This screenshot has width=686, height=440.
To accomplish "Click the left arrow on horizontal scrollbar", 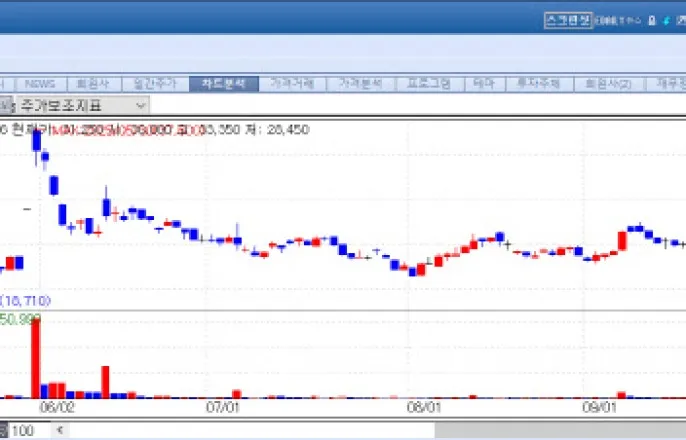I will (x=60, y=430).
